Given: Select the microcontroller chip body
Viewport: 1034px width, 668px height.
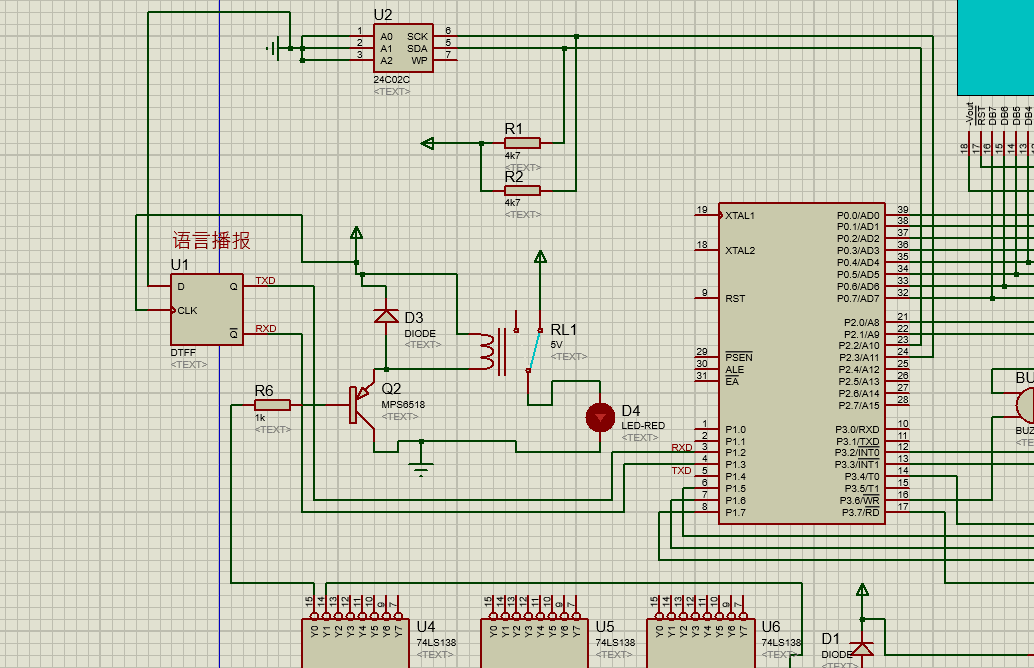Looking at the screenshot, I should [801, 363].
